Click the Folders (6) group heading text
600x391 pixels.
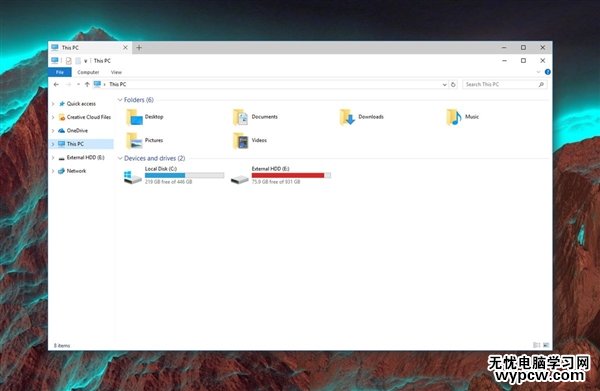pyautogui.click(x=139, y=100)
